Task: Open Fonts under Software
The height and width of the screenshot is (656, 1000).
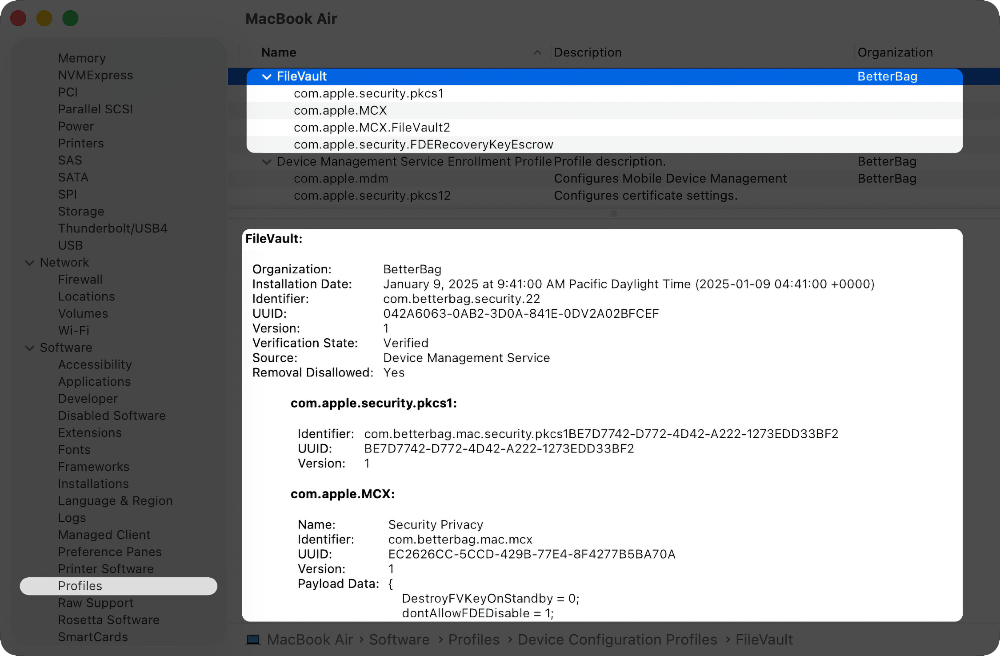Action: click(x=74, y=449)
